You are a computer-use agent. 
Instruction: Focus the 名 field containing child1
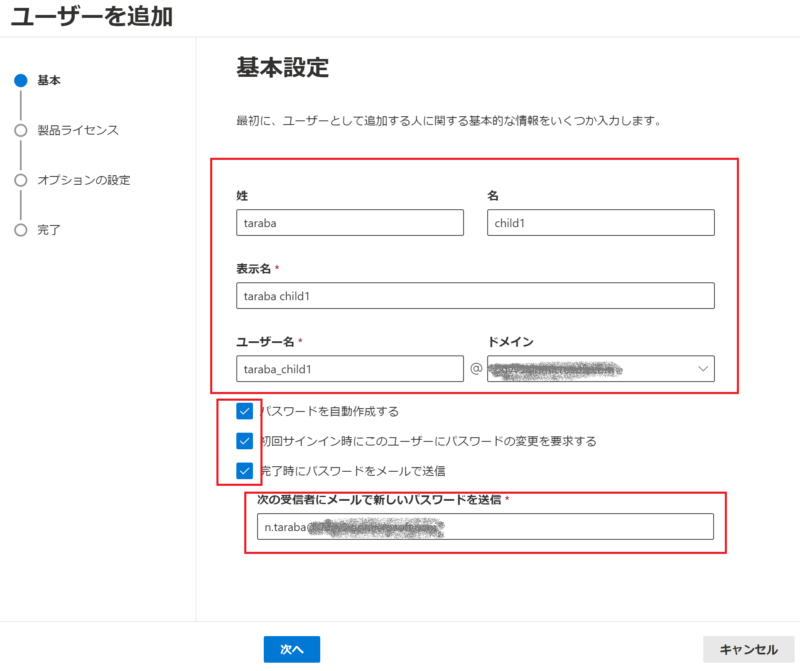tap(600, 222)
